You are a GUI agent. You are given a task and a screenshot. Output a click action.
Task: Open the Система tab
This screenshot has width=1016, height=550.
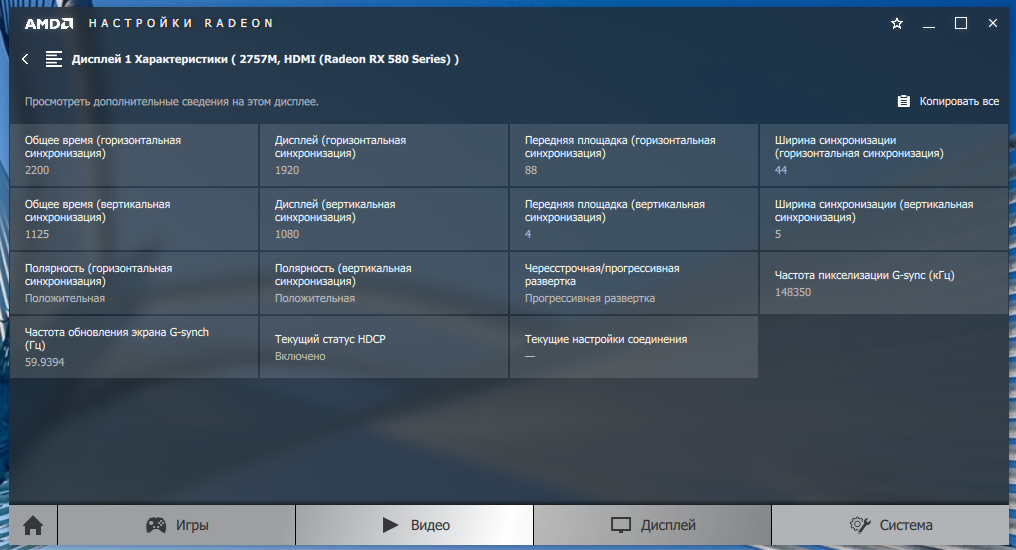890,525
